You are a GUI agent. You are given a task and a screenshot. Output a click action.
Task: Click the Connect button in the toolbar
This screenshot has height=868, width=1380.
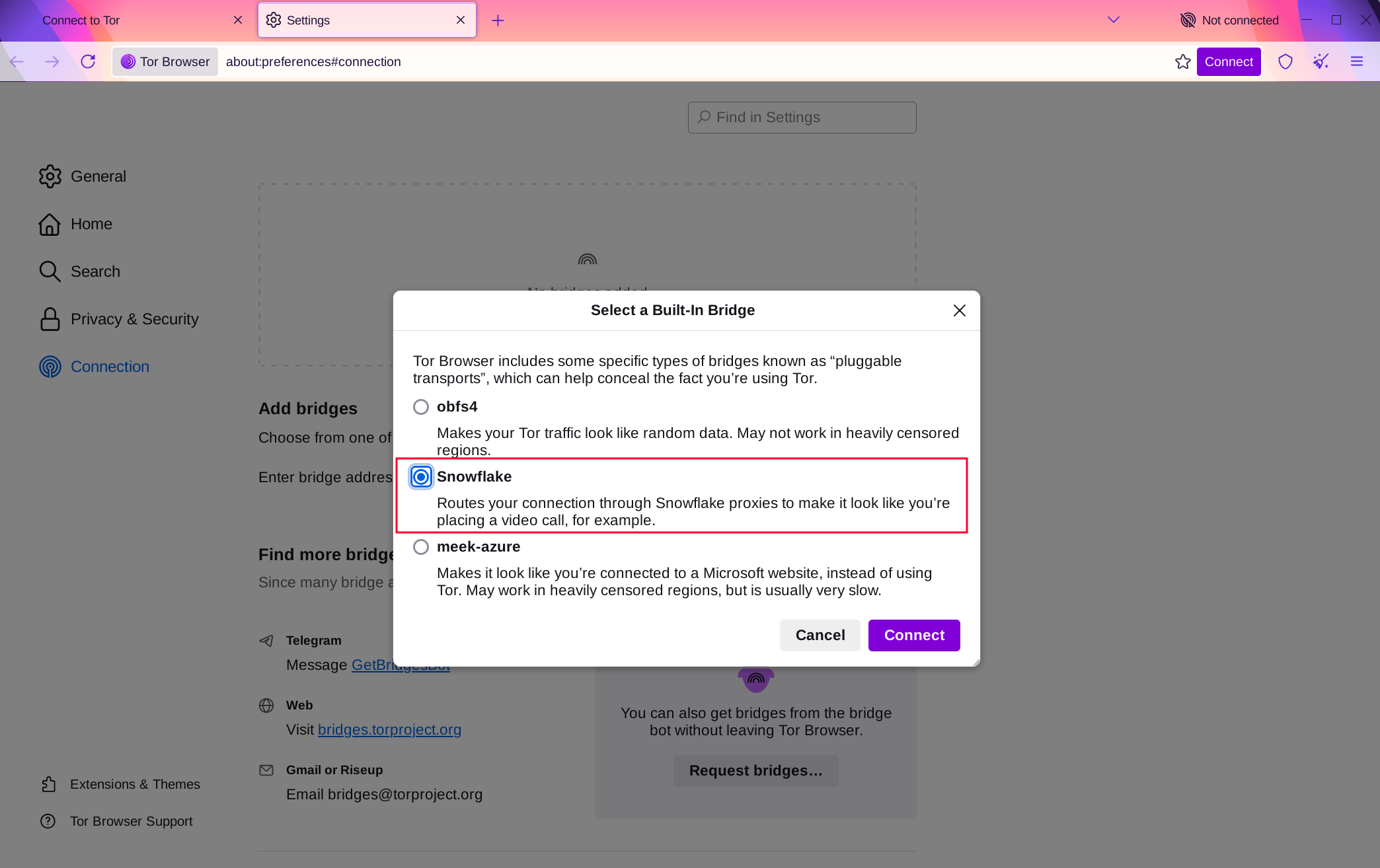click(x=1229, y=61)
